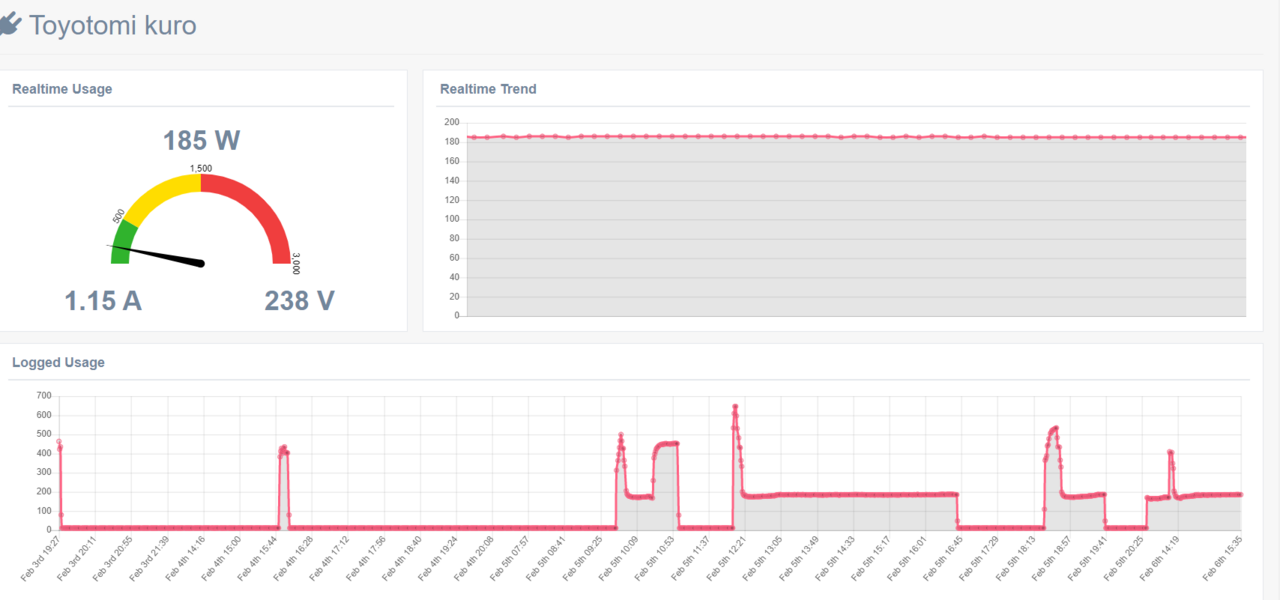This screenshot has height=600, width=1280.
Task: Click the Feb 5th 18:57 axis label
Action: [x=1050, y=558]
